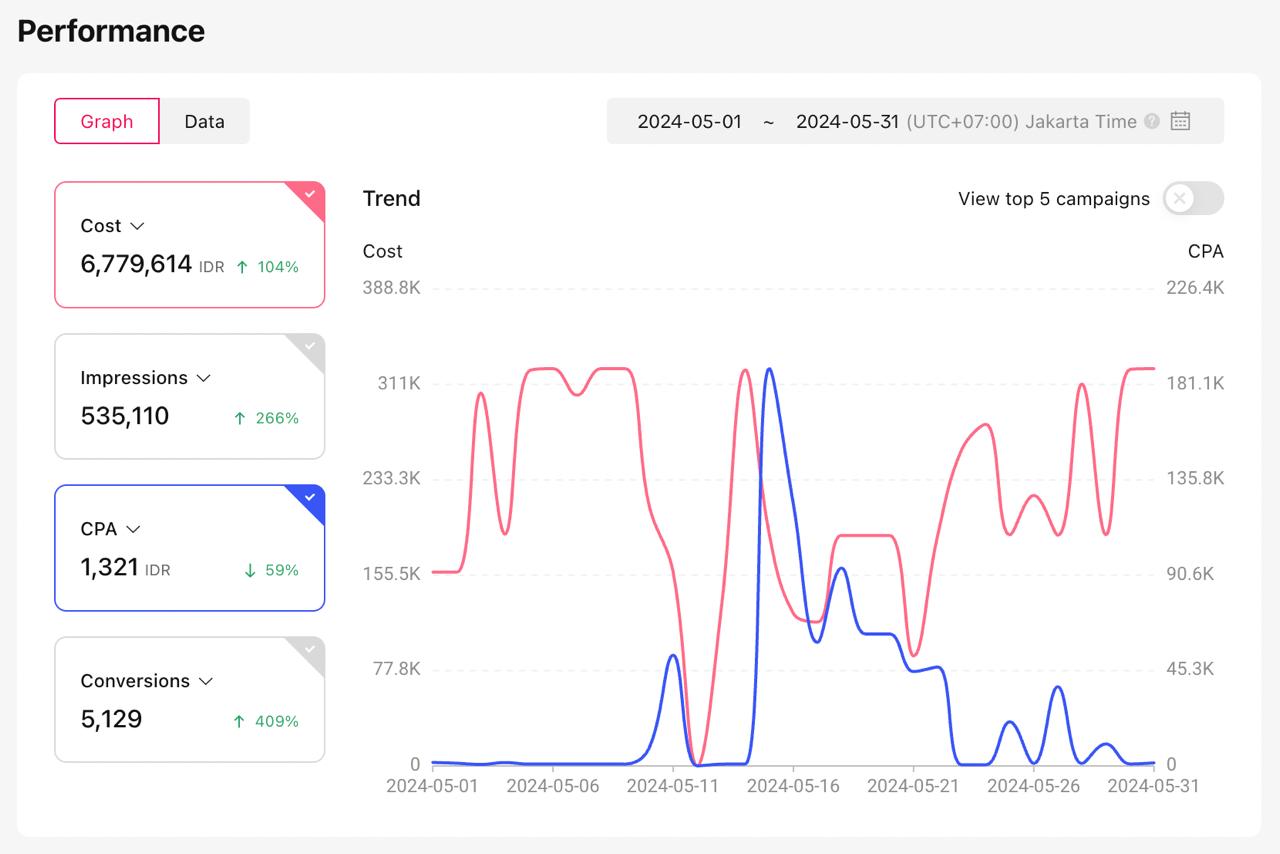Click the green down arrow beside 59%

coord(250,570)
